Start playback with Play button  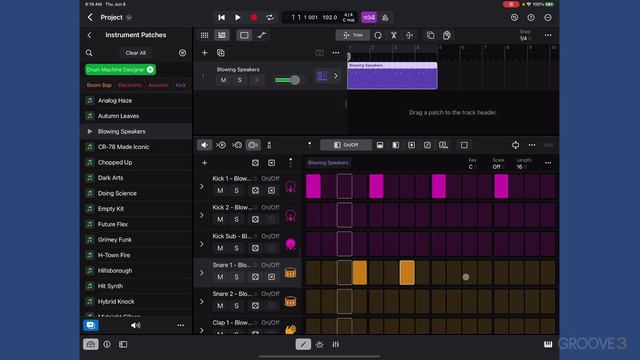238,18
